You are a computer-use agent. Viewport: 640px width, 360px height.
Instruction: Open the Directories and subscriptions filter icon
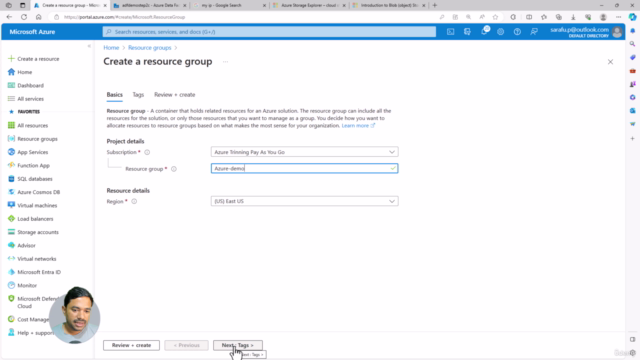[x=467, y=32]
